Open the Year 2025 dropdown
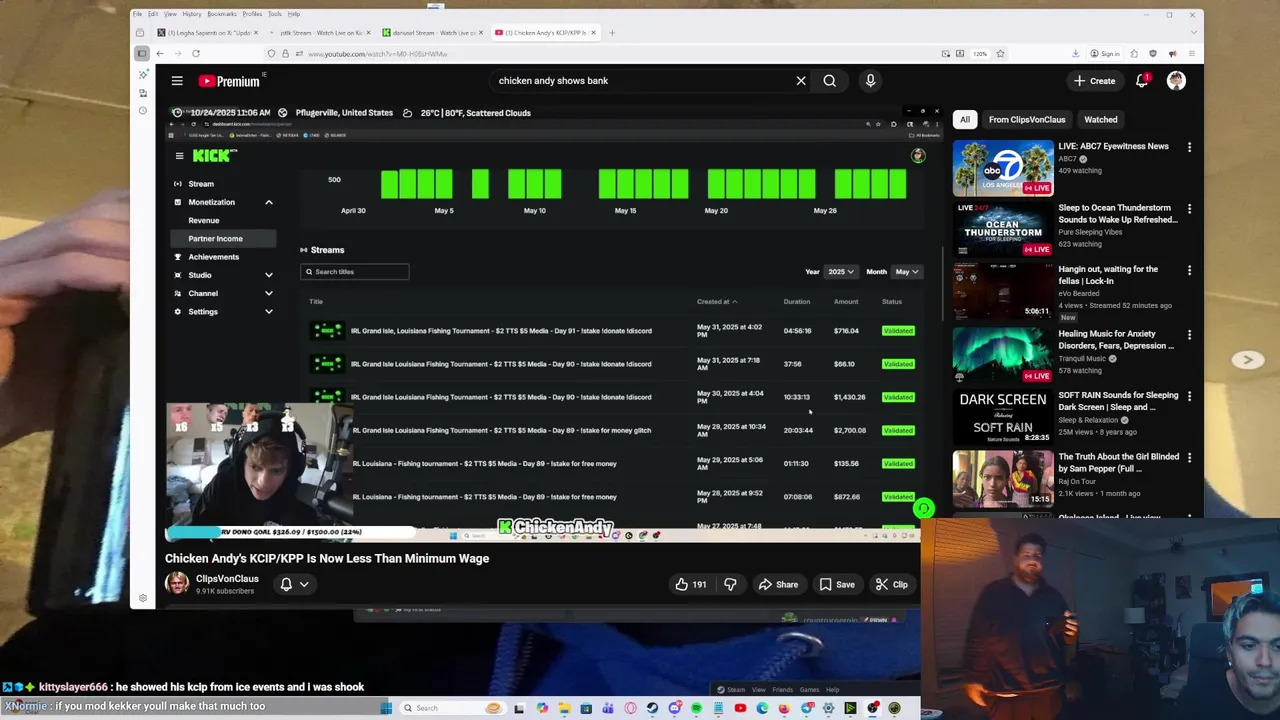Image resolution: width=1280 pixels, height=720 pixels. pyautogui.click(x=841, y=272)
